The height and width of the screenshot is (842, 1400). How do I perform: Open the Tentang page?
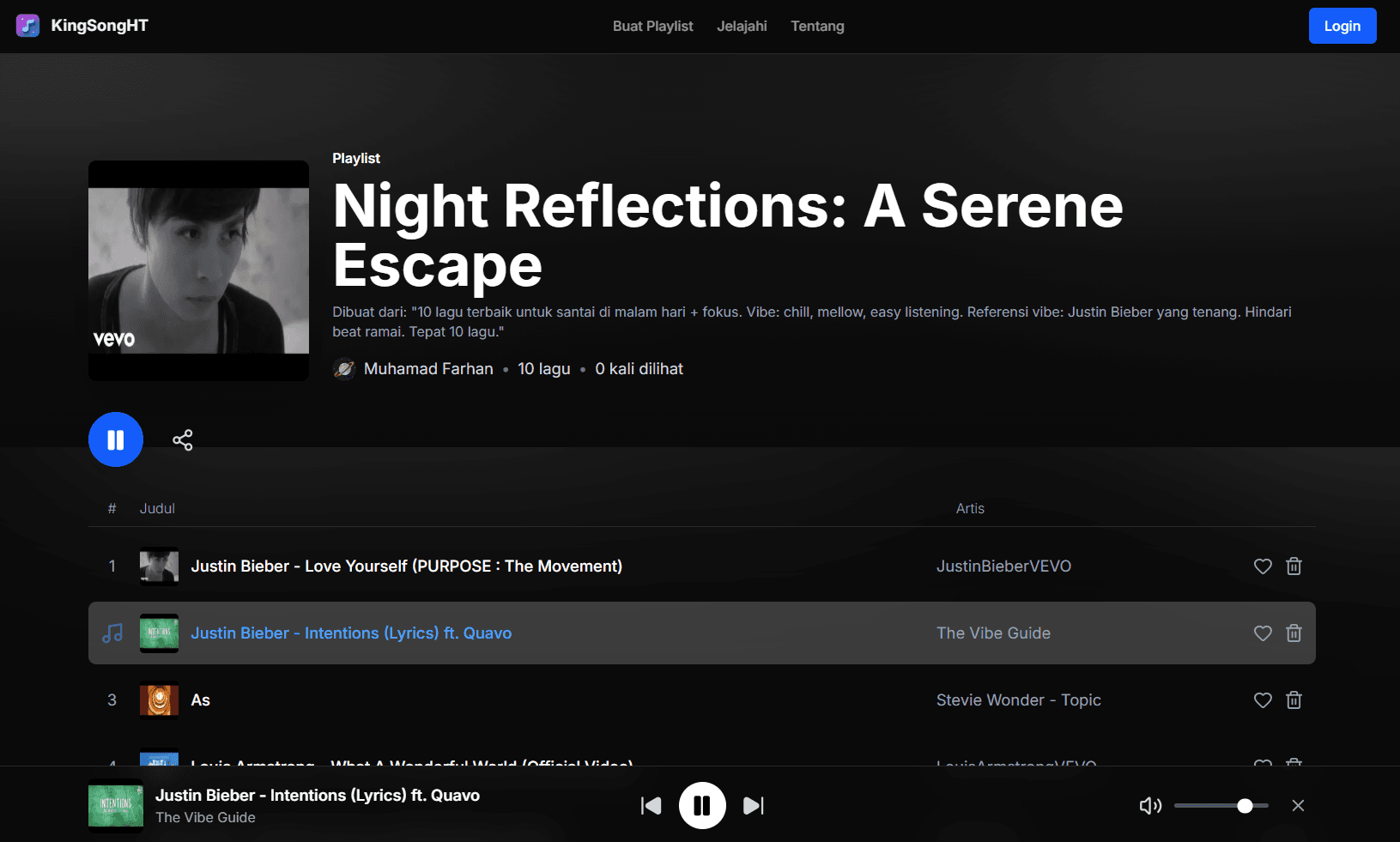[x=817, y=27]
